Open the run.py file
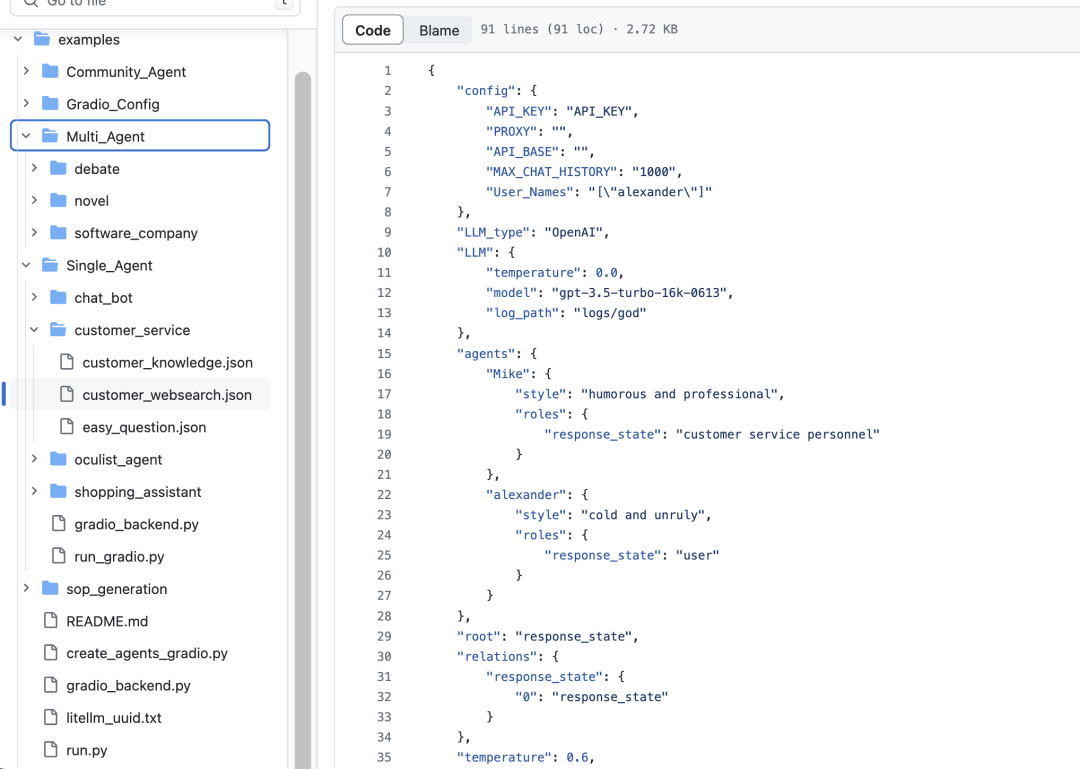 click(x=87, y=750)
